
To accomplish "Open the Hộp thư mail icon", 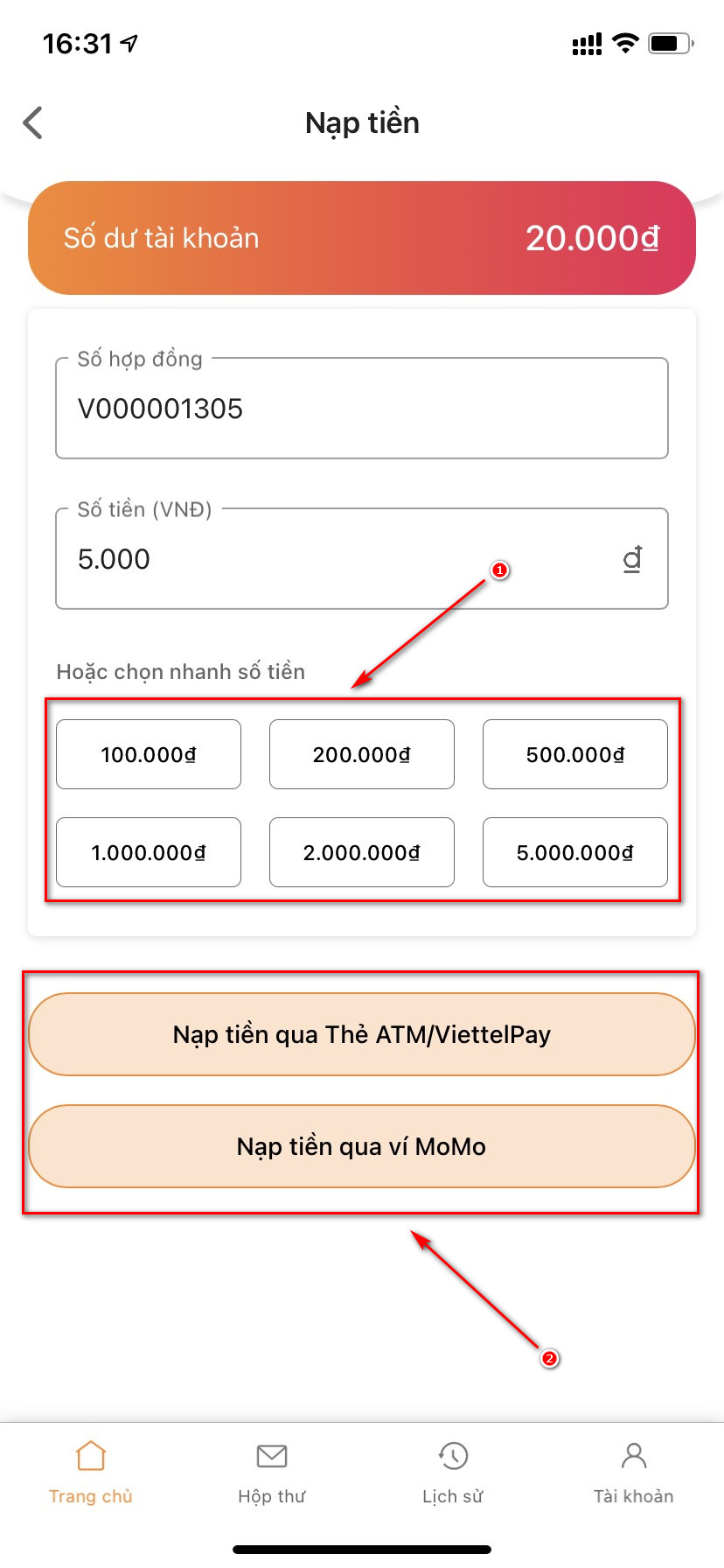I will (272, 1457).
